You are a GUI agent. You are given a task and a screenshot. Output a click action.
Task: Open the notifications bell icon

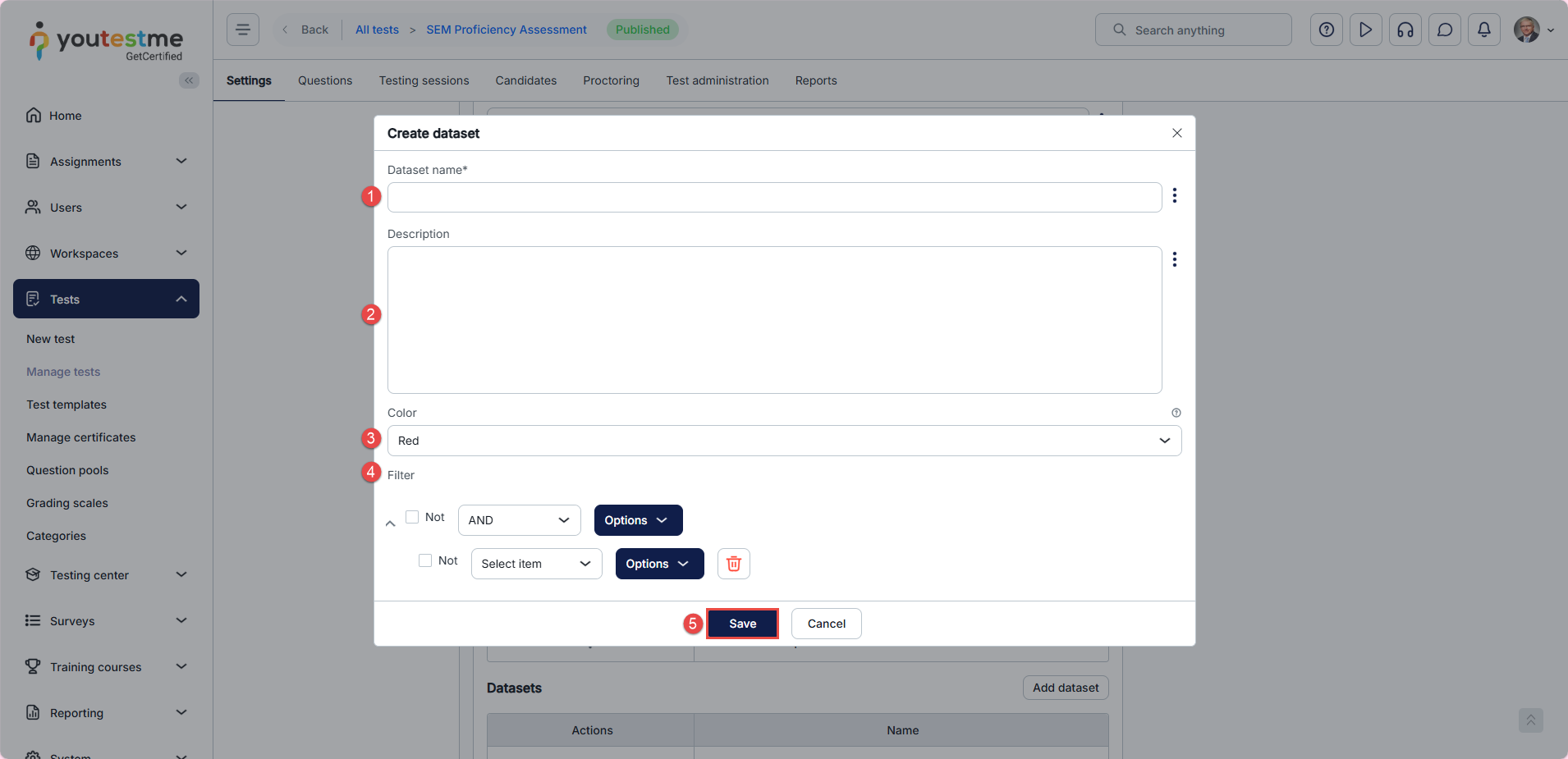click(1483, 30)
